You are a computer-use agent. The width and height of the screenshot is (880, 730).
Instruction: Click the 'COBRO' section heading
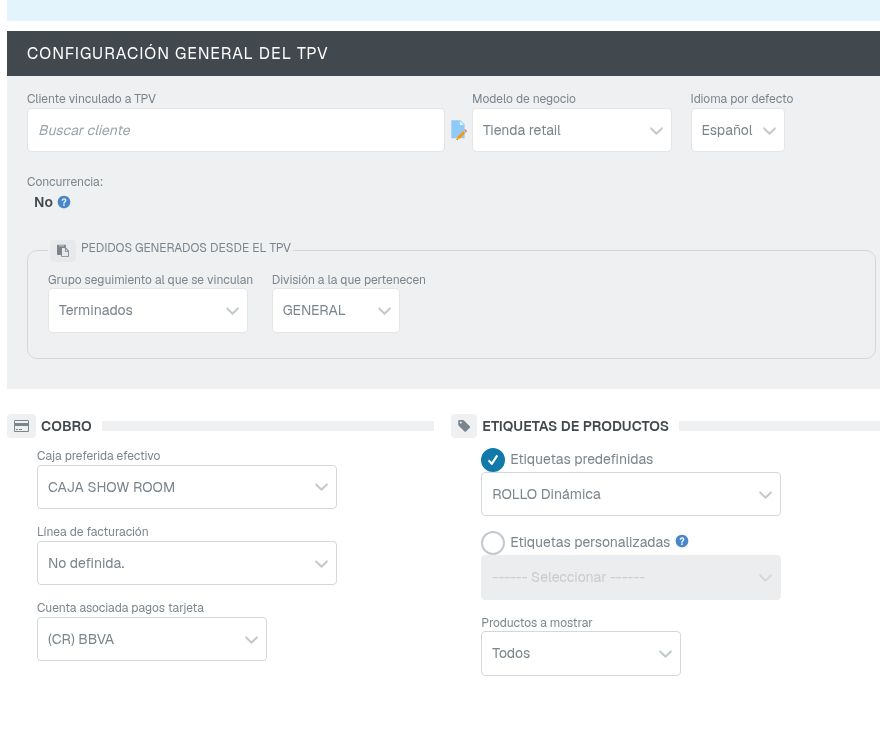click(x=66, y=426)
